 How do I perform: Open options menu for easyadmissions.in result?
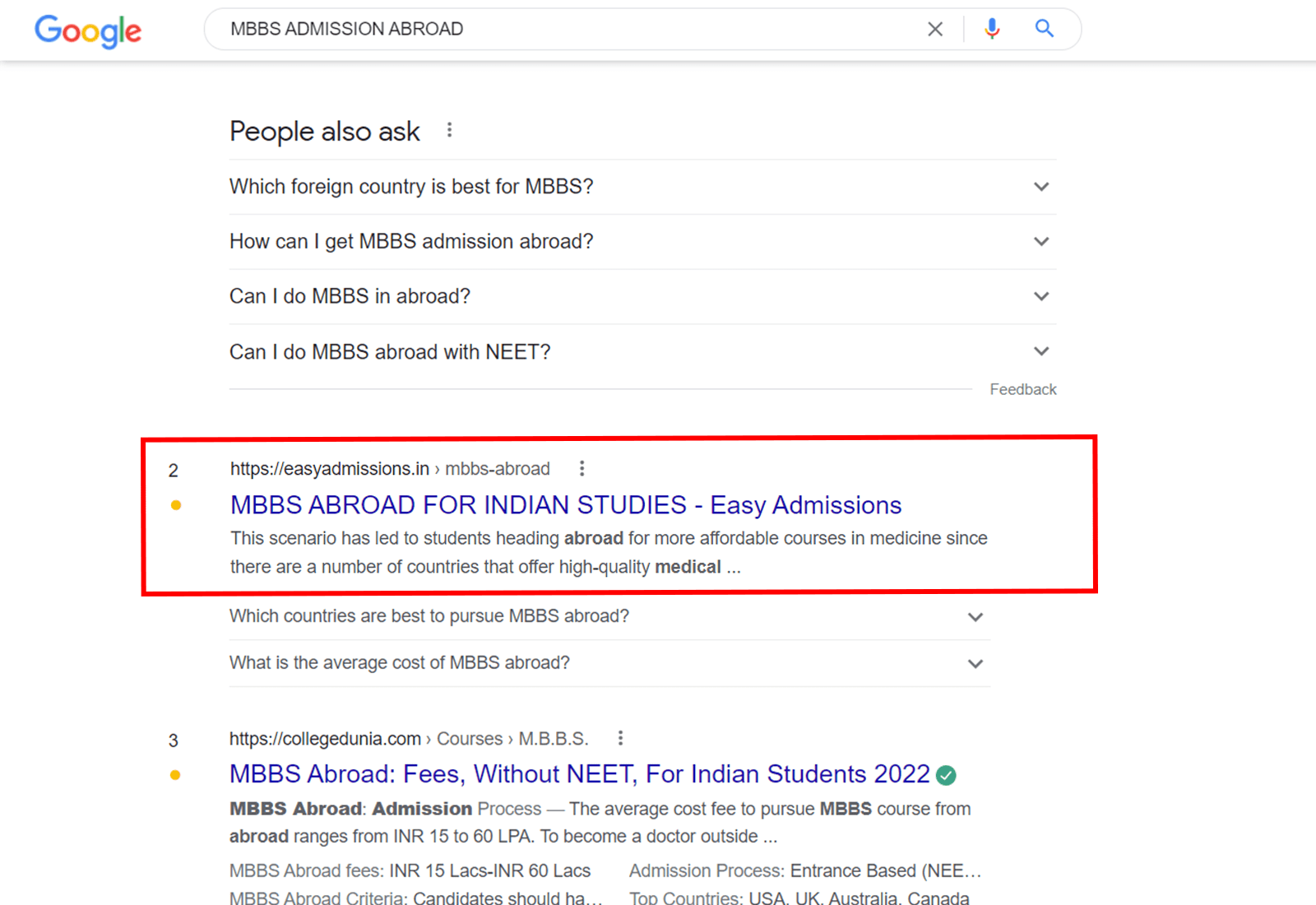coord(582,468)
